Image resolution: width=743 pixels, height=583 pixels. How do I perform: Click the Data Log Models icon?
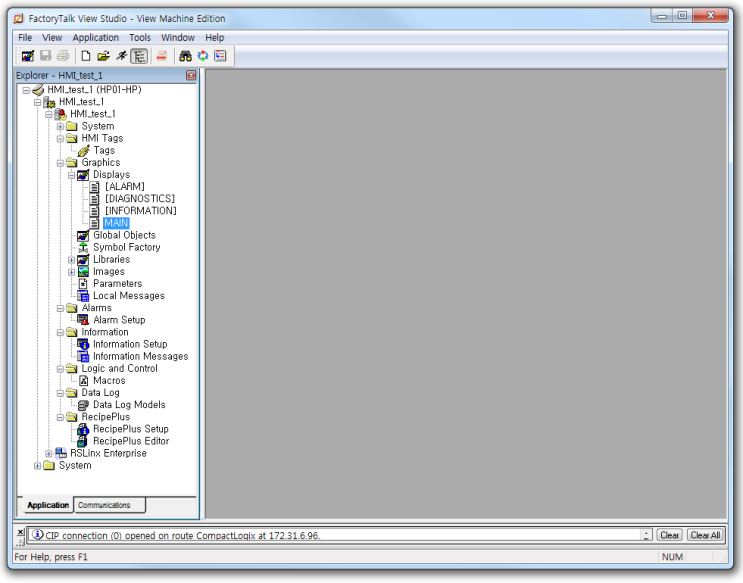83,405
